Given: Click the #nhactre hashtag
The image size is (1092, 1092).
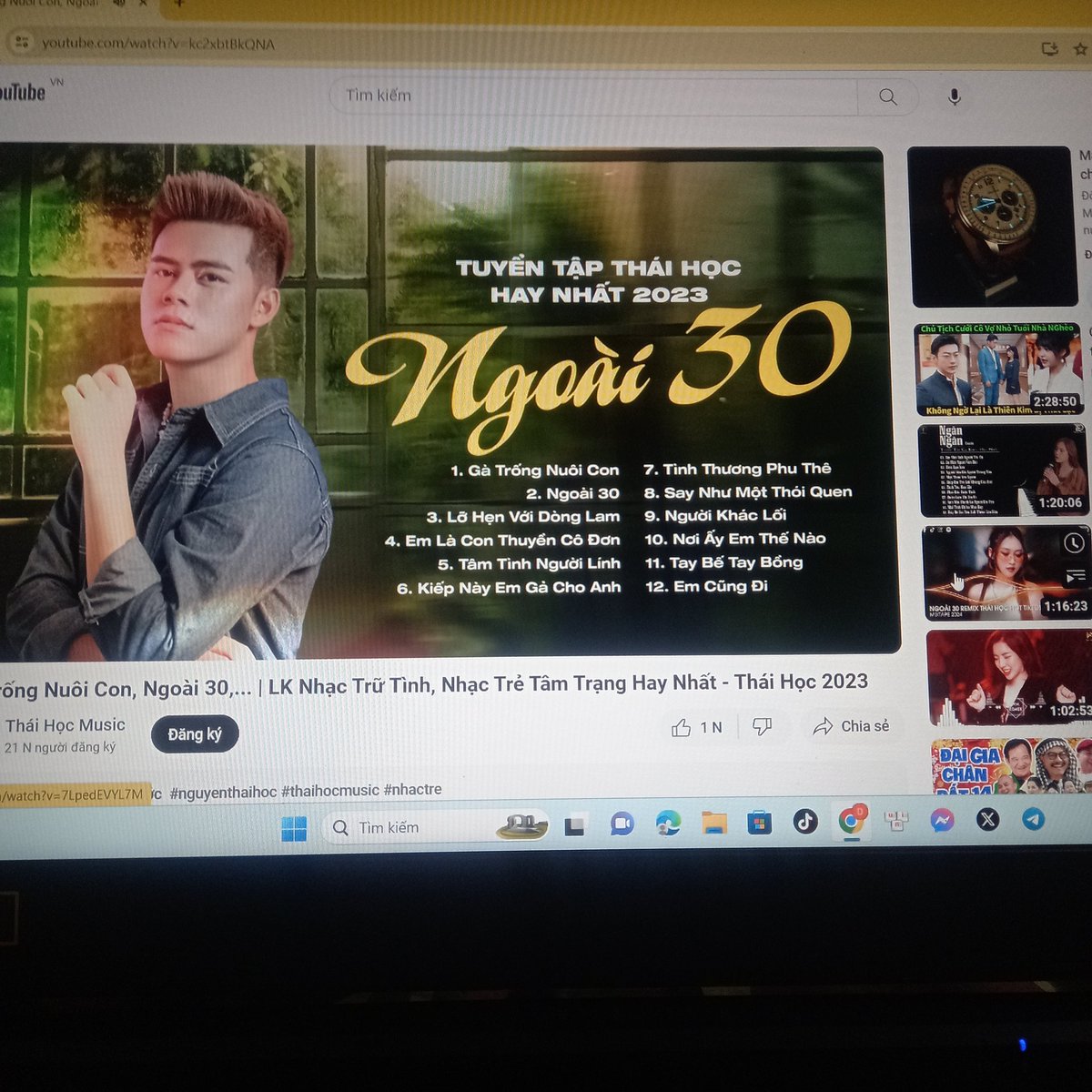Looking at the screenshot, I should [412, 790].
